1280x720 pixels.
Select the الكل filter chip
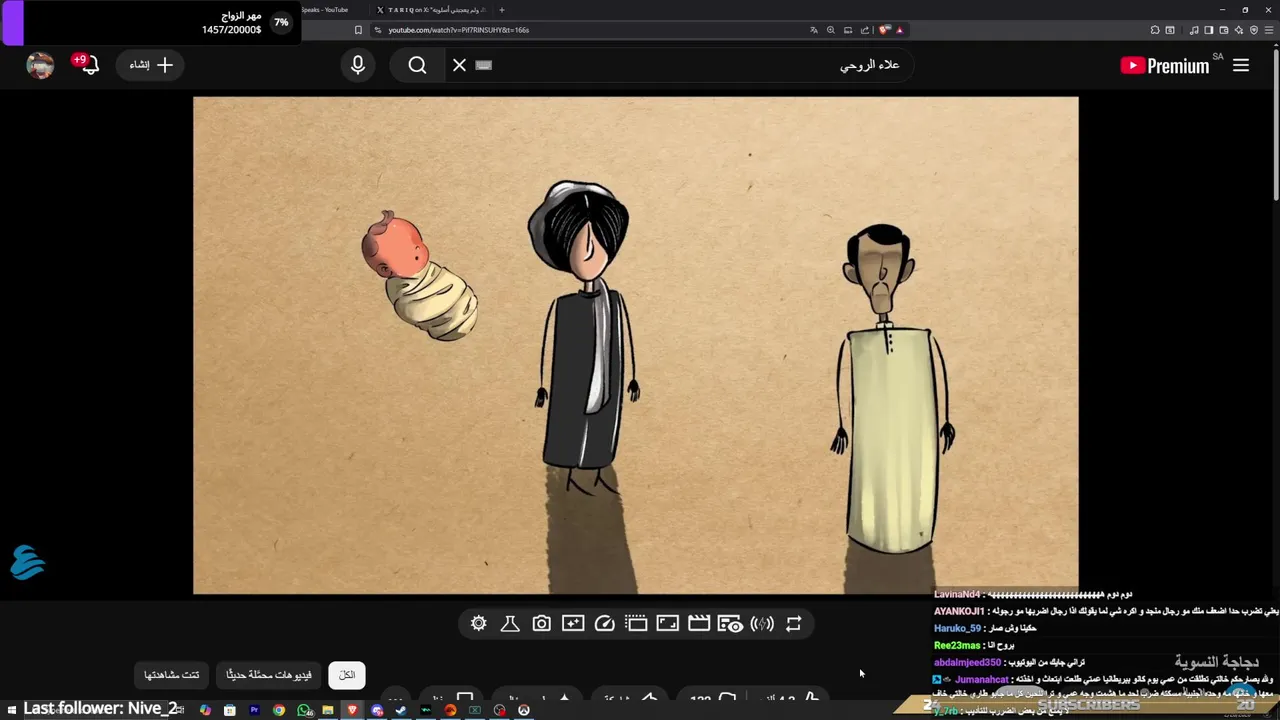pyautogui.click(x=347, y=675)
